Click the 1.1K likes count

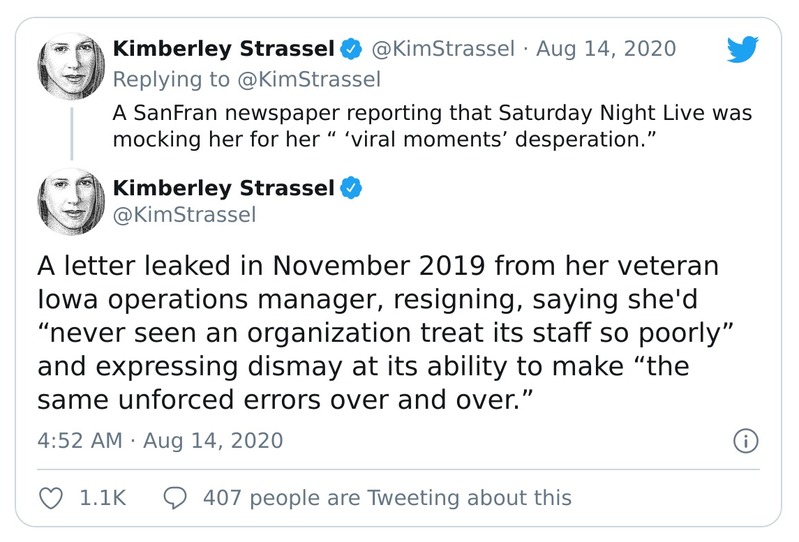click(x=102, y=497)
